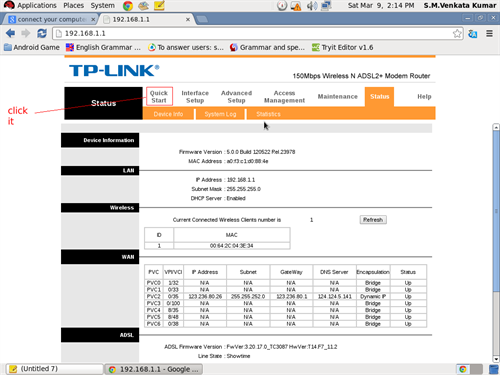Click the translate extension icon
Viewport: 500px width, 375px height.
click(473, 34)
